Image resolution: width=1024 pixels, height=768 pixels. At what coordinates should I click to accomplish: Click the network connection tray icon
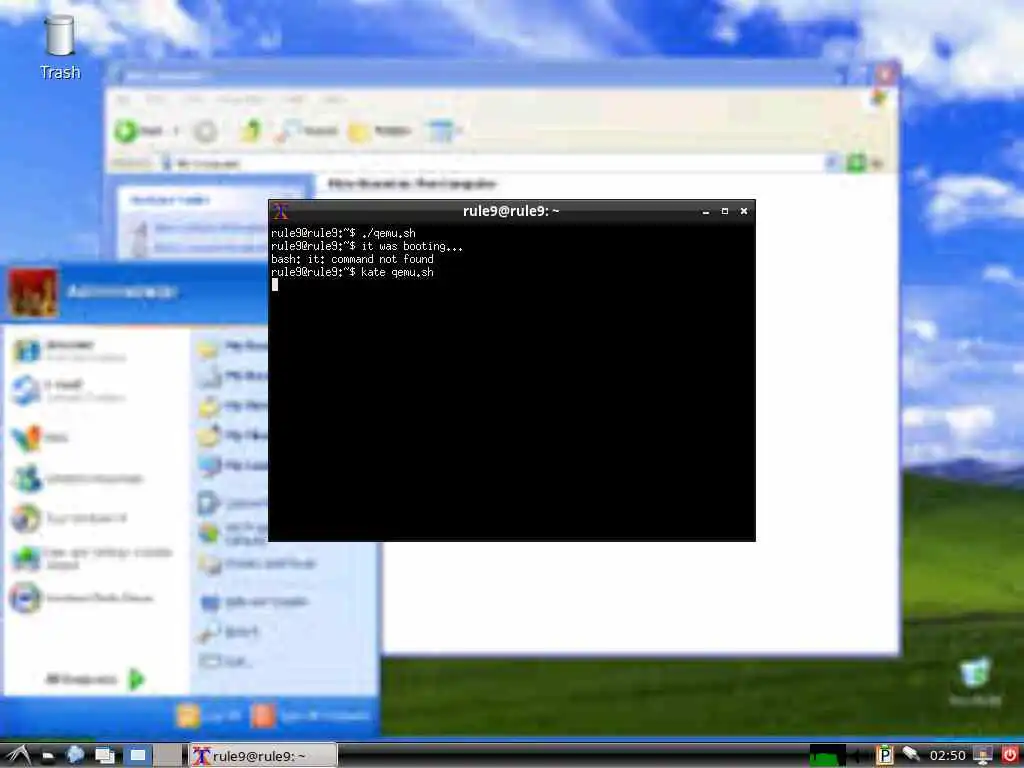(911, 754)
